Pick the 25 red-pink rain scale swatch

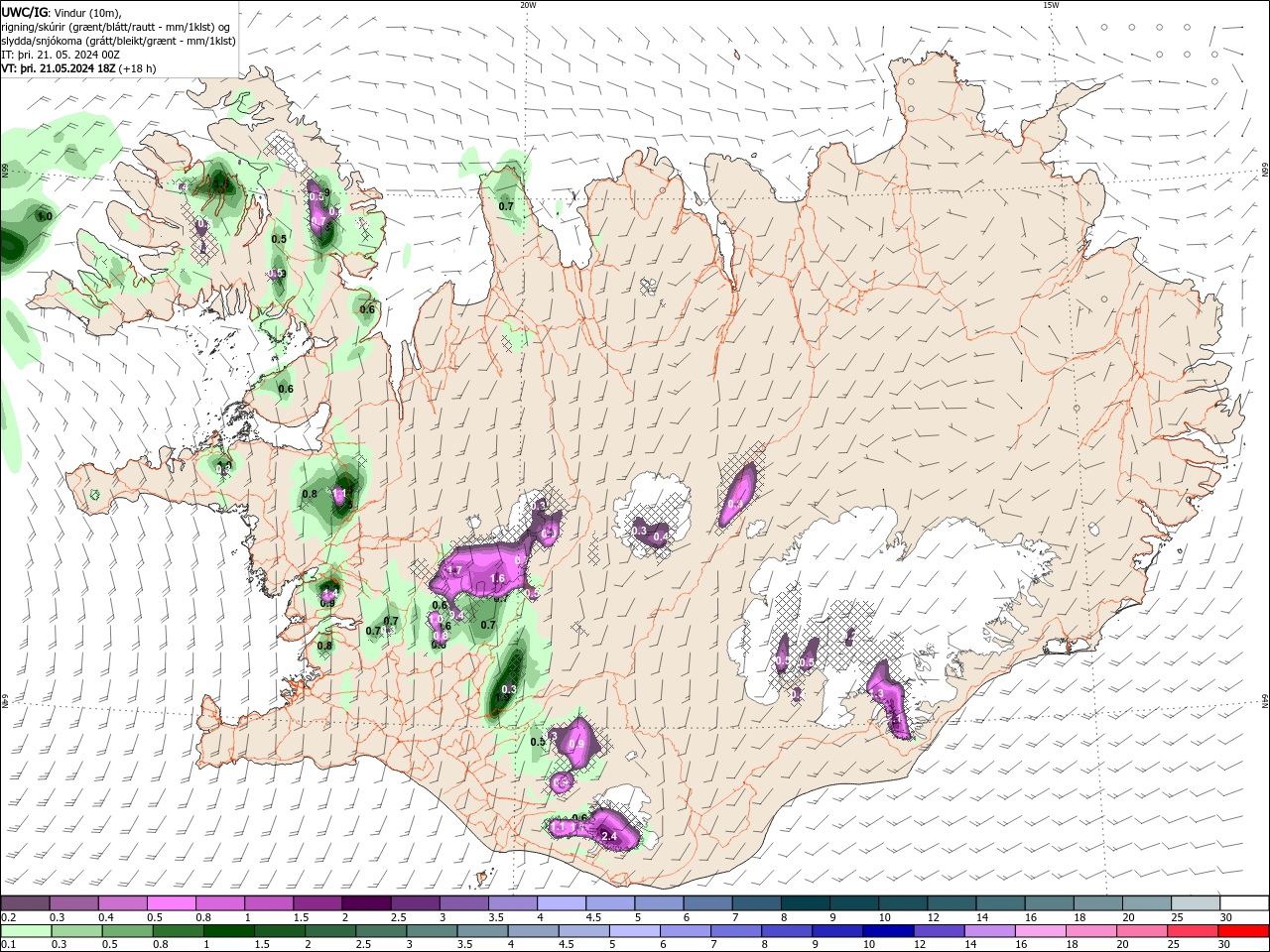point(1191,931)
